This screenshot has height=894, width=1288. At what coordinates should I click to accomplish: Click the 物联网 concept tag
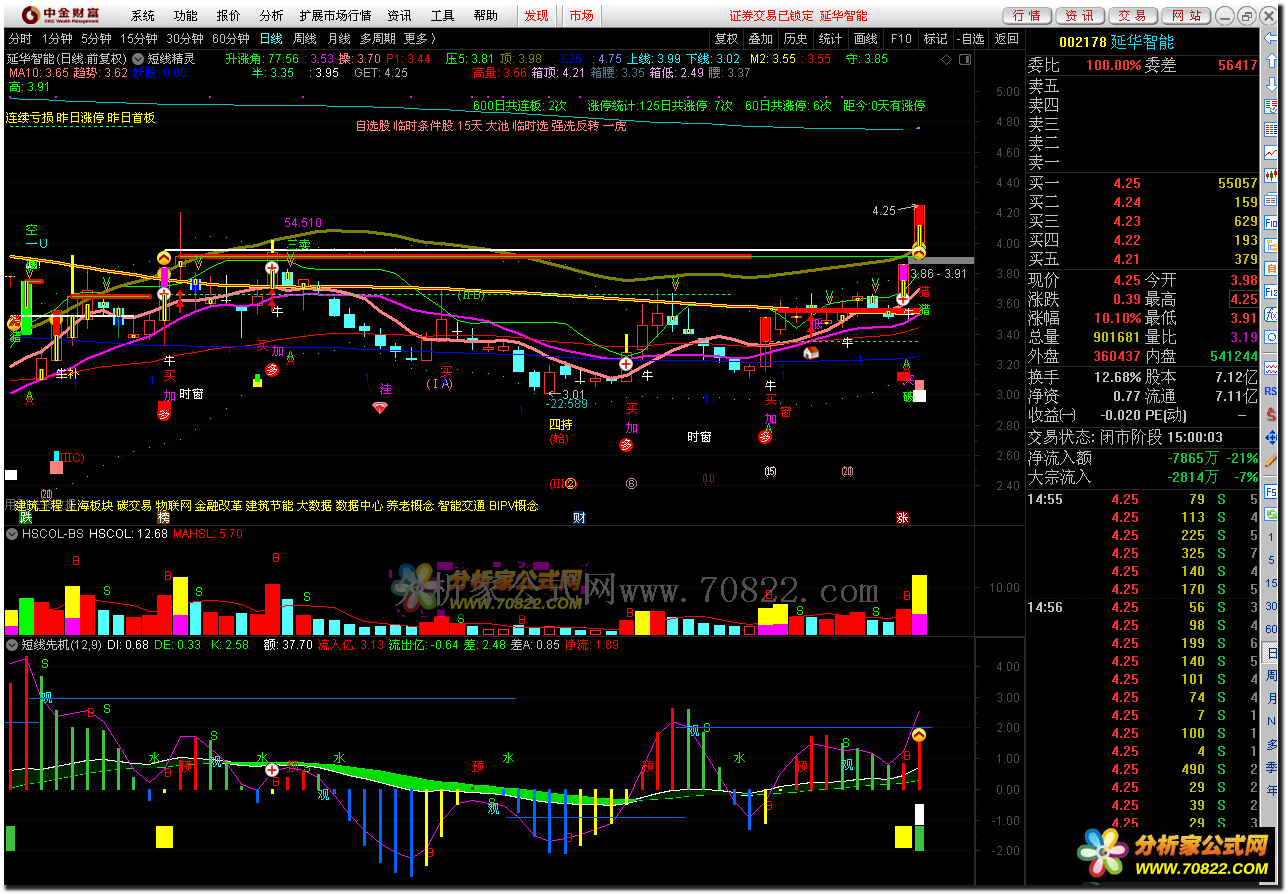coord(173,506)
